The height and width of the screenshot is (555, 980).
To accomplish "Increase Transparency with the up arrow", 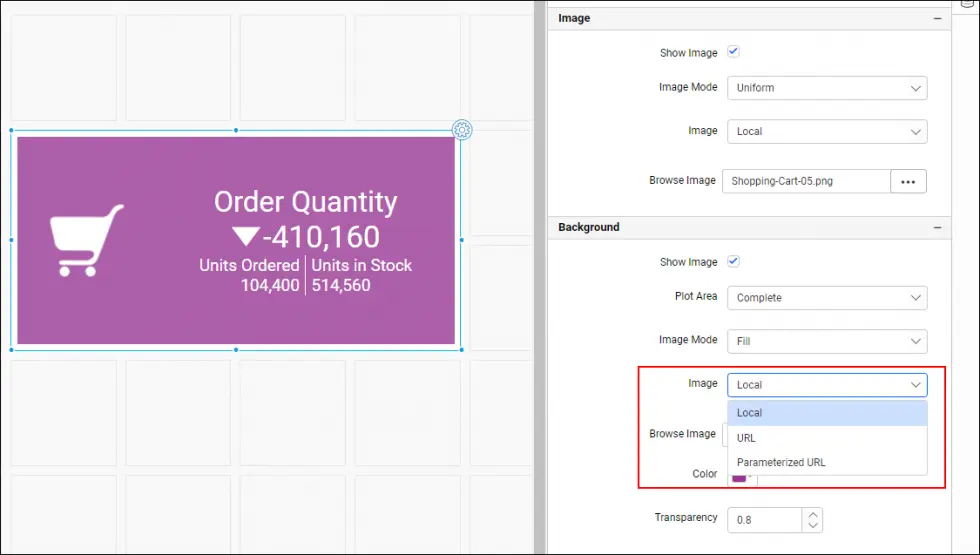I will point(813,514).
